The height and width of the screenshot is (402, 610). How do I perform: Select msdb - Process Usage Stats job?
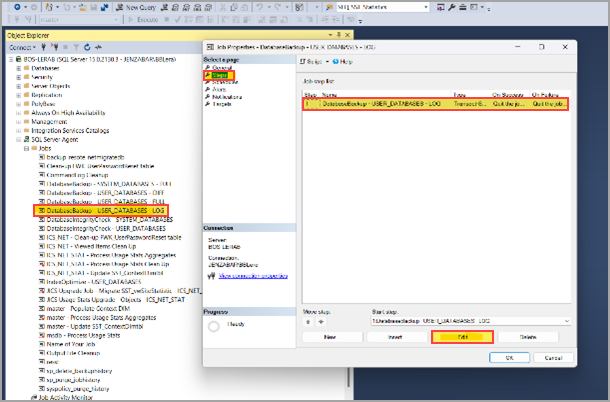[x=83, y=335]
